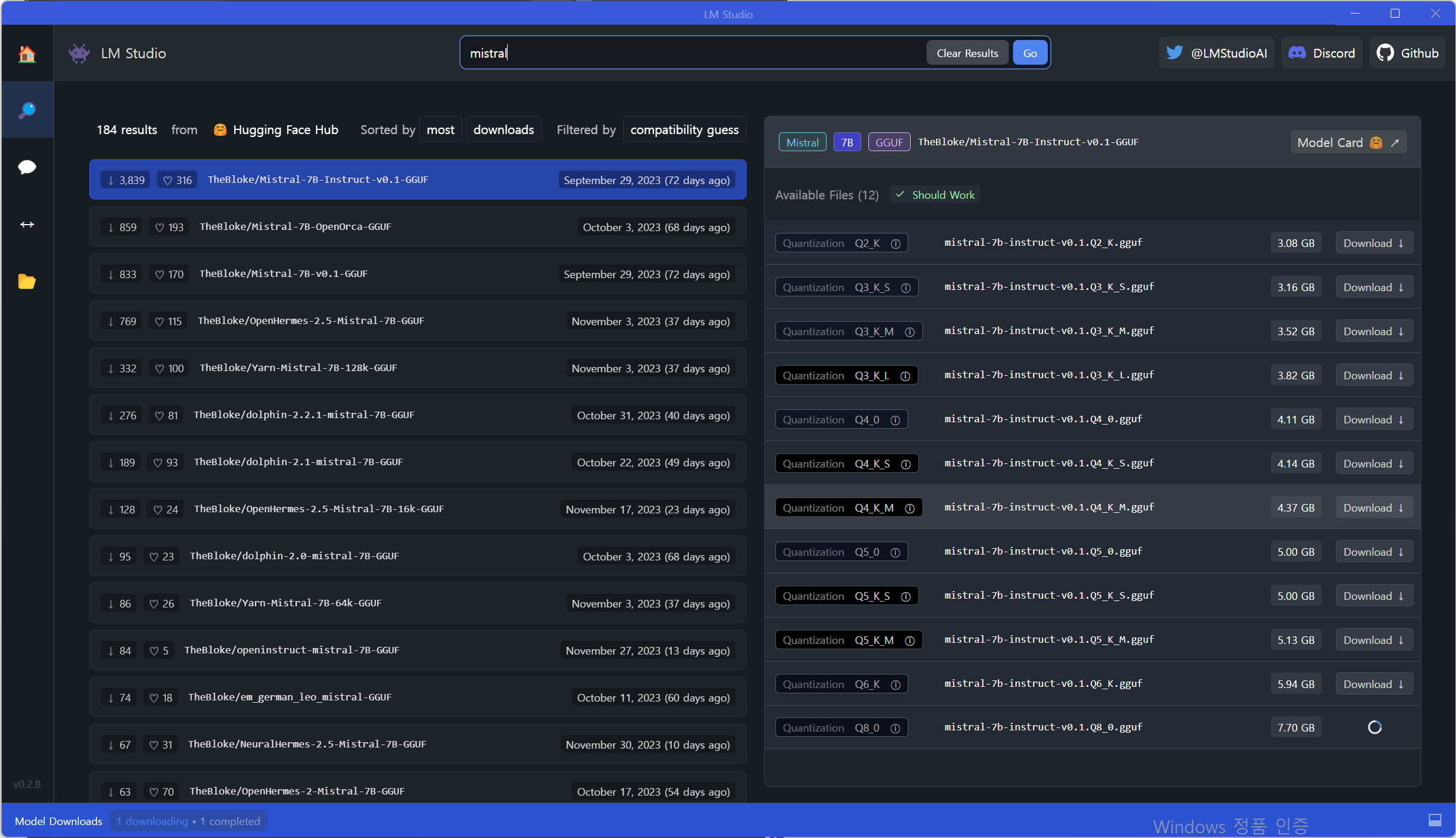The width and height of the screenshot is (1456, 838).
Task: Click the Q3_K_S quantization info icon
Action: (x=906, y=288)
